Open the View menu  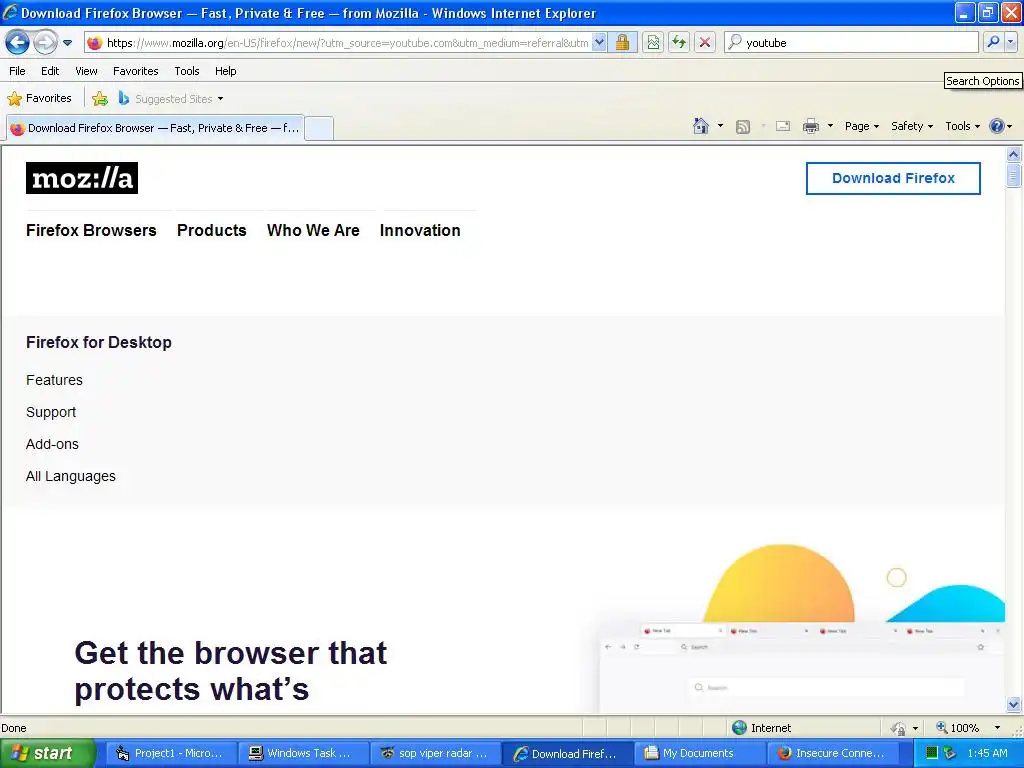pos(86,71)
